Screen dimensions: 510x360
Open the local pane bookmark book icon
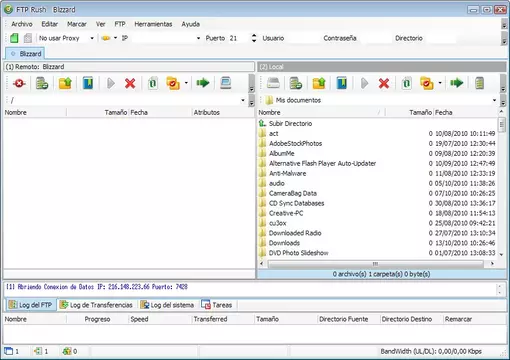pyautogui.click(x=342, y=83)
